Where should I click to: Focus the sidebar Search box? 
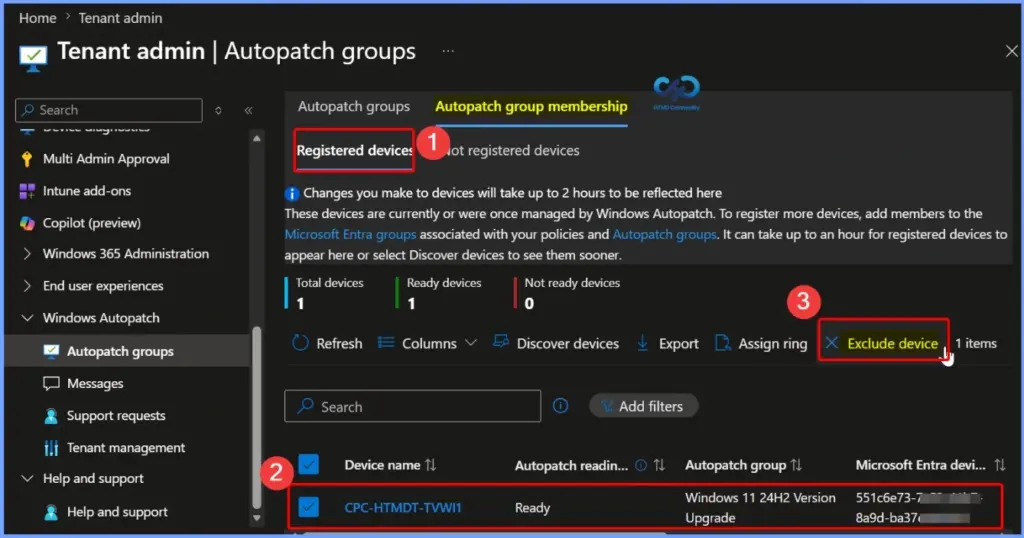(109, 110)
